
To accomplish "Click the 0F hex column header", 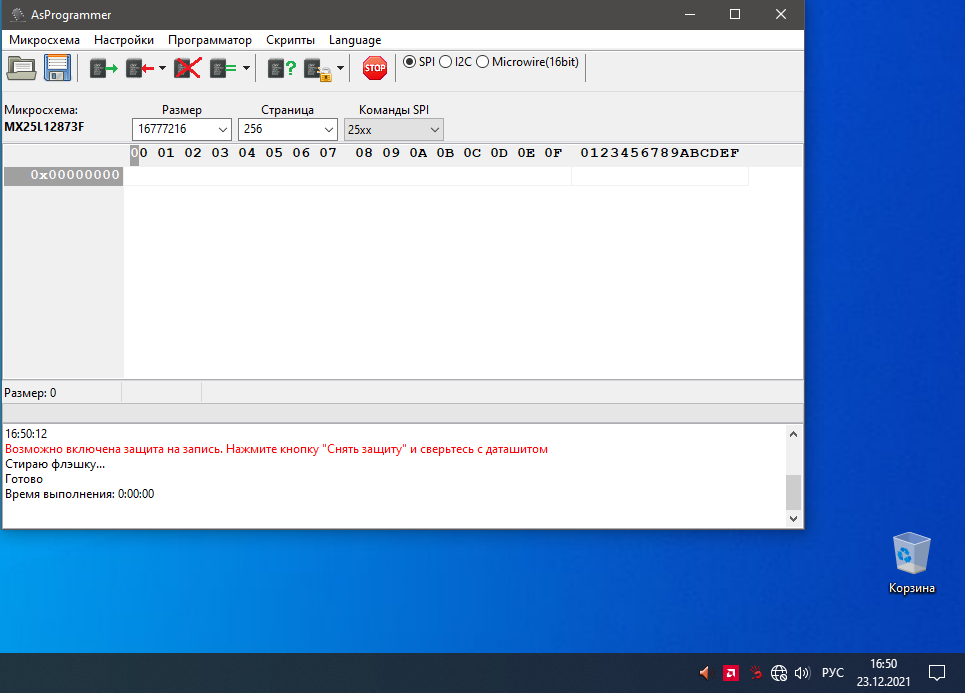I will click(x=553, y=153).
